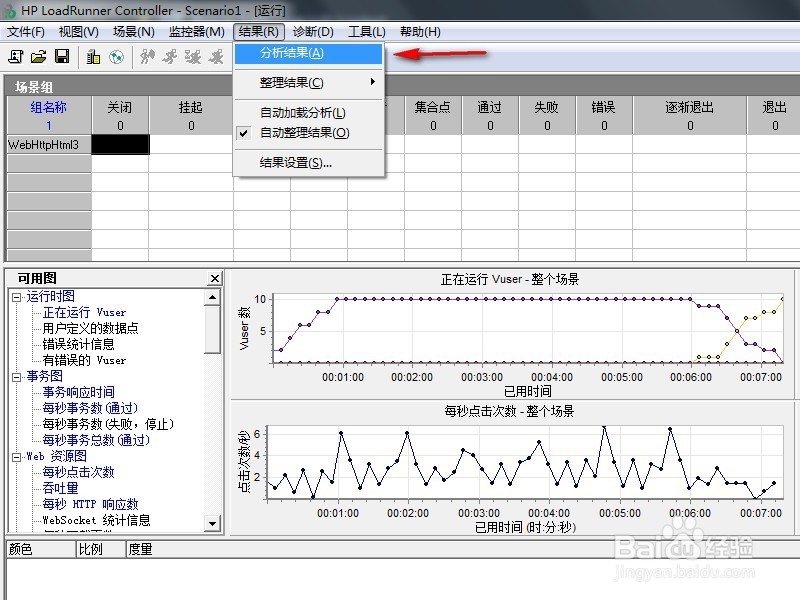800x600 pixels.
Task: Save the current scenario
Action: (63, 57)
